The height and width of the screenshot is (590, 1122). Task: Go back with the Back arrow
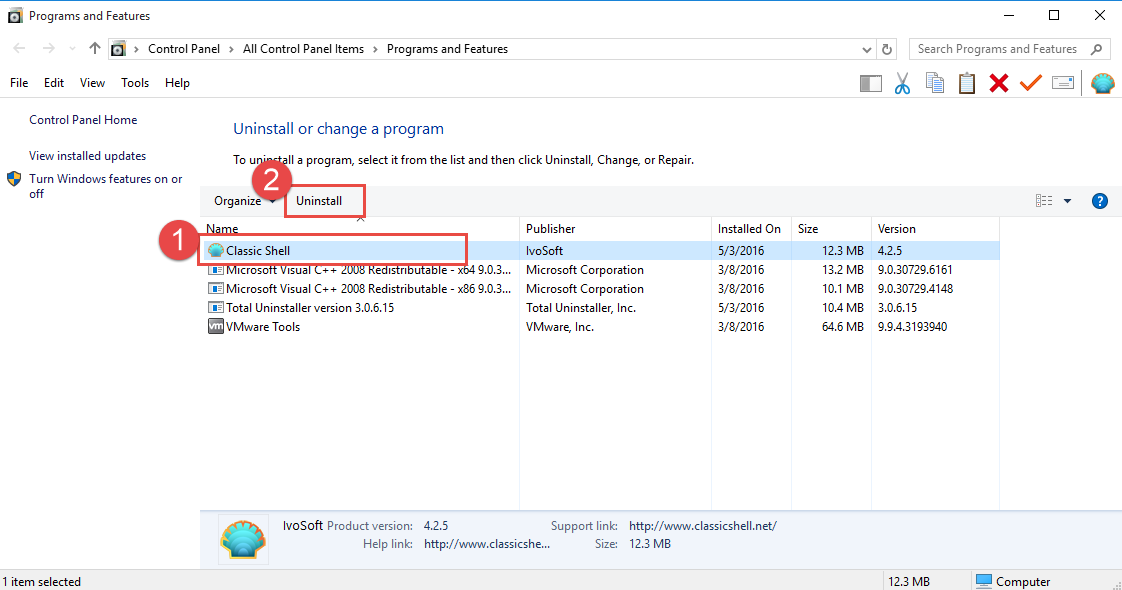[19, 49]
